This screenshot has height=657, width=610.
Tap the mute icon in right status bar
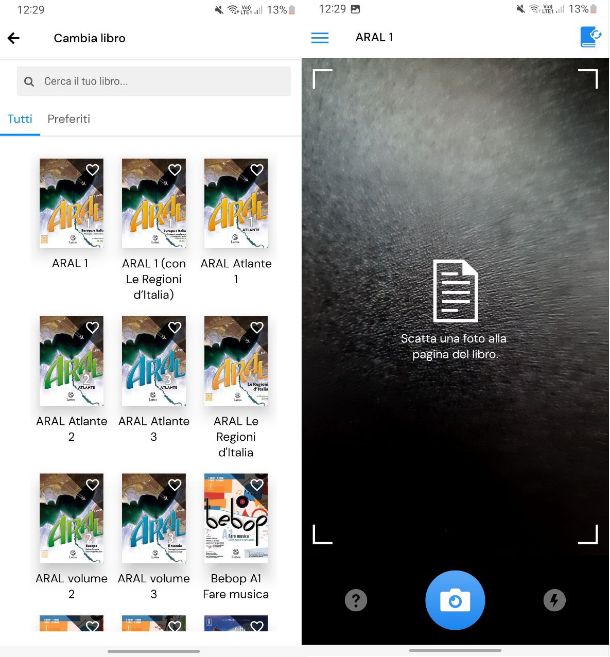(x=521, y=9)
